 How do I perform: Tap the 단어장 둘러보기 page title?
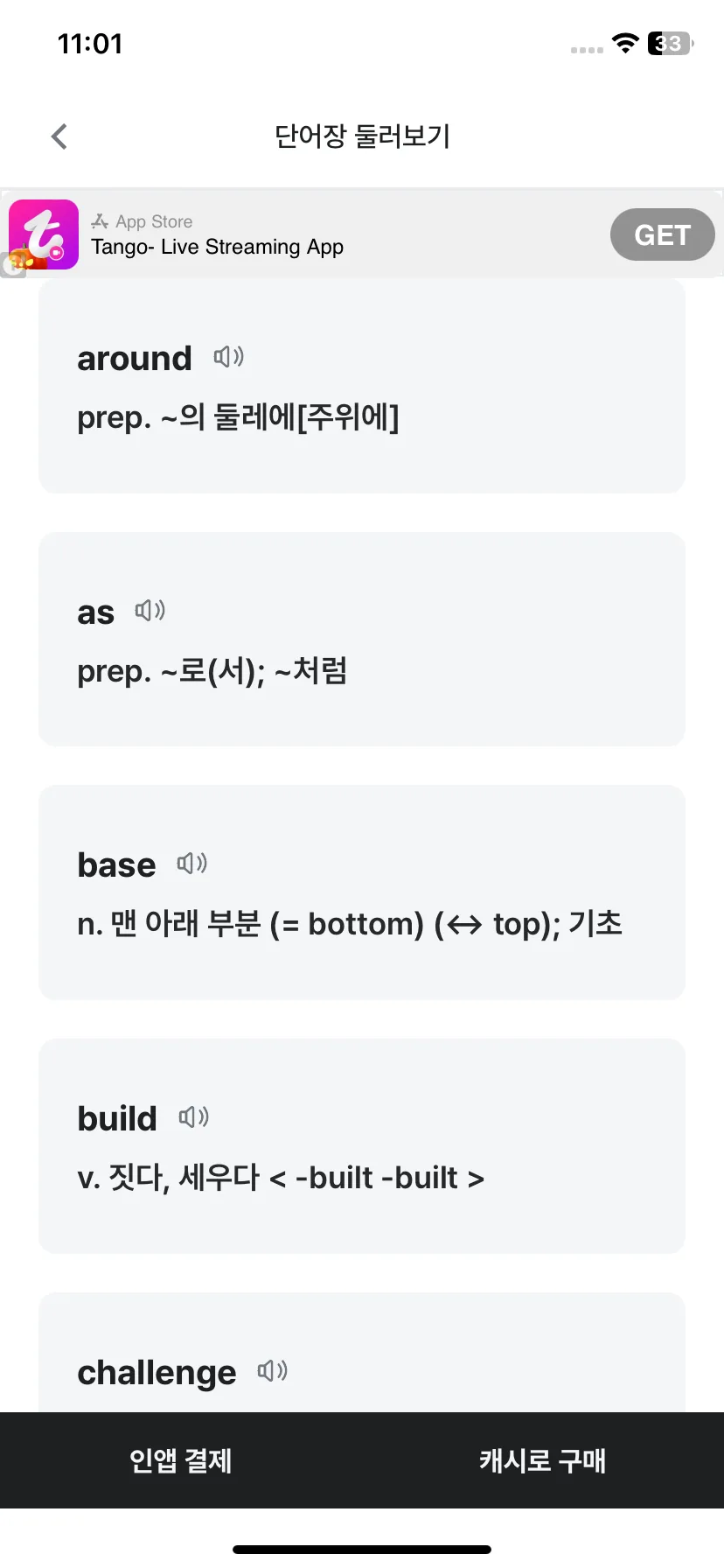tap(362, 136)
